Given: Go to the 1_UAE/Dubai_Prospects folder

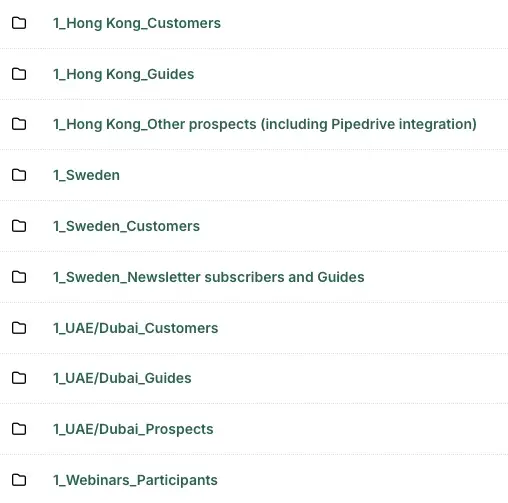Looking at the screenshot, I should pyautogui.click(x=133, y=429).
